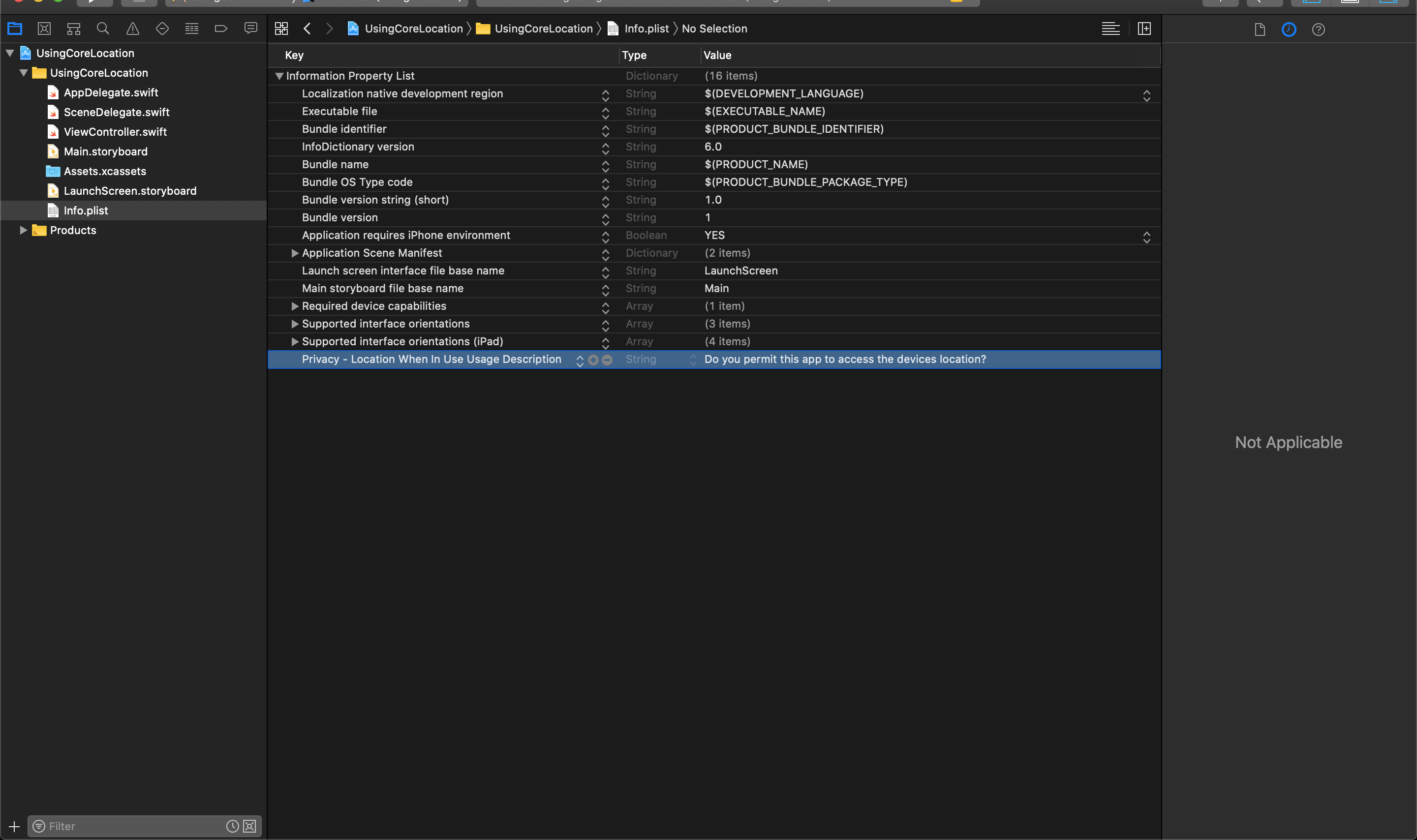Viewport: 1417px width, 840px height.
Task: Expand Supported interface orientations array
Action: (x=295, y=324)
